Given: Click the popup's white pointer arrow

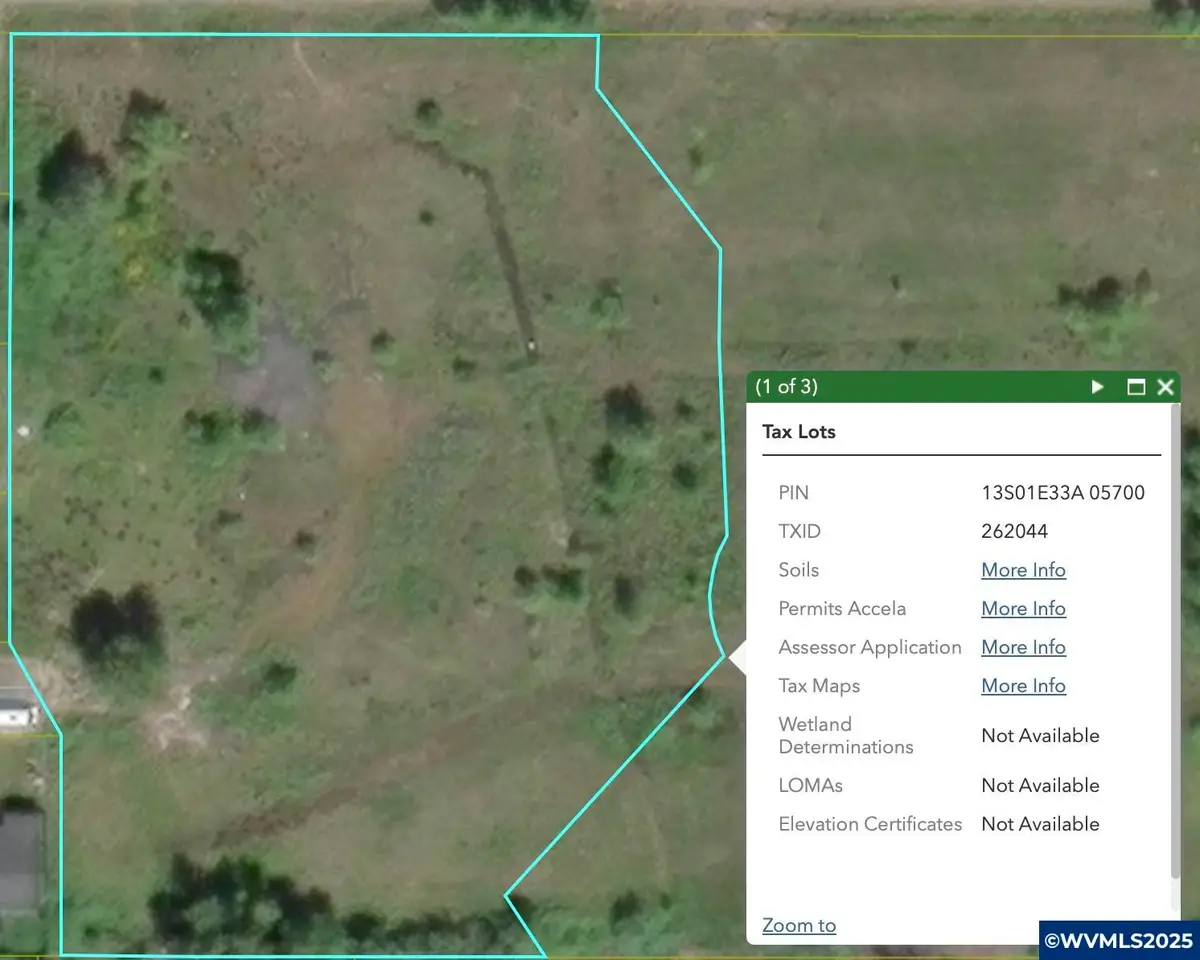Looking at the screenshot, I should pos(737,658).
